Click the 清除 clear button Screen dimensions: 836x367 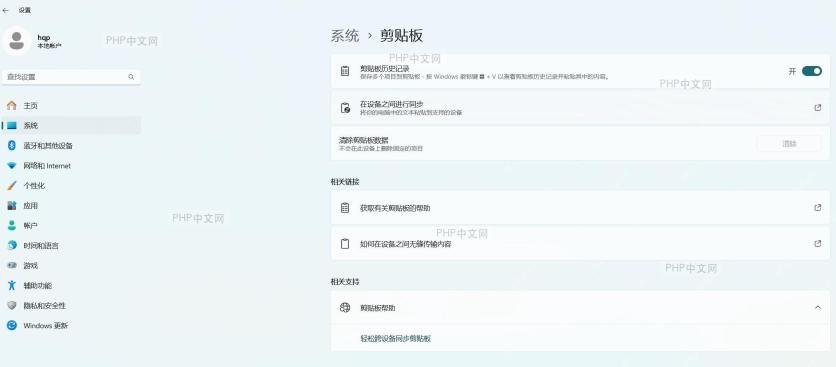point(789,143)
